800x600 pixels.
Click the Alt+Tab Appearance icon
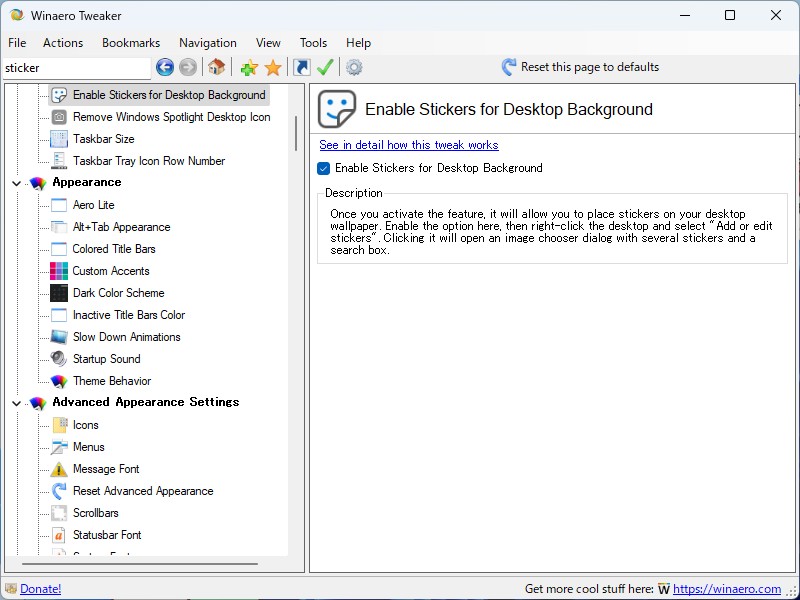(x=59, y=227)
